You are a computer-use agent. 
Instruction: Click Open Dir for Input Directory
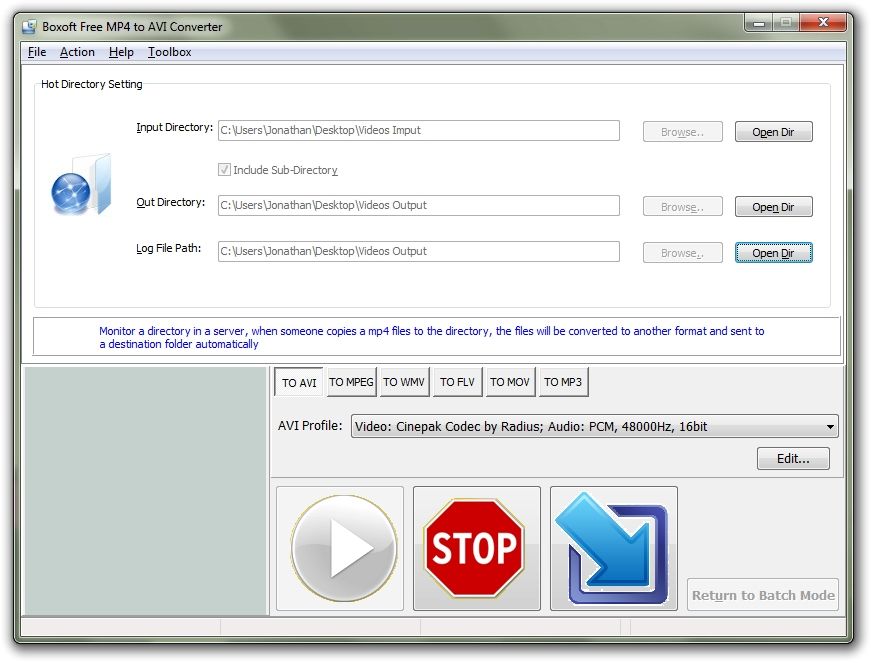[774, 132]
